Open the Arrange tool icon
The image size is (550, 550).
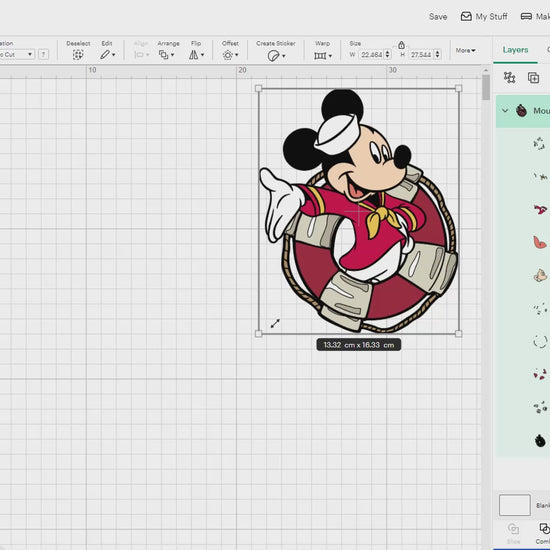coord(163,55)
